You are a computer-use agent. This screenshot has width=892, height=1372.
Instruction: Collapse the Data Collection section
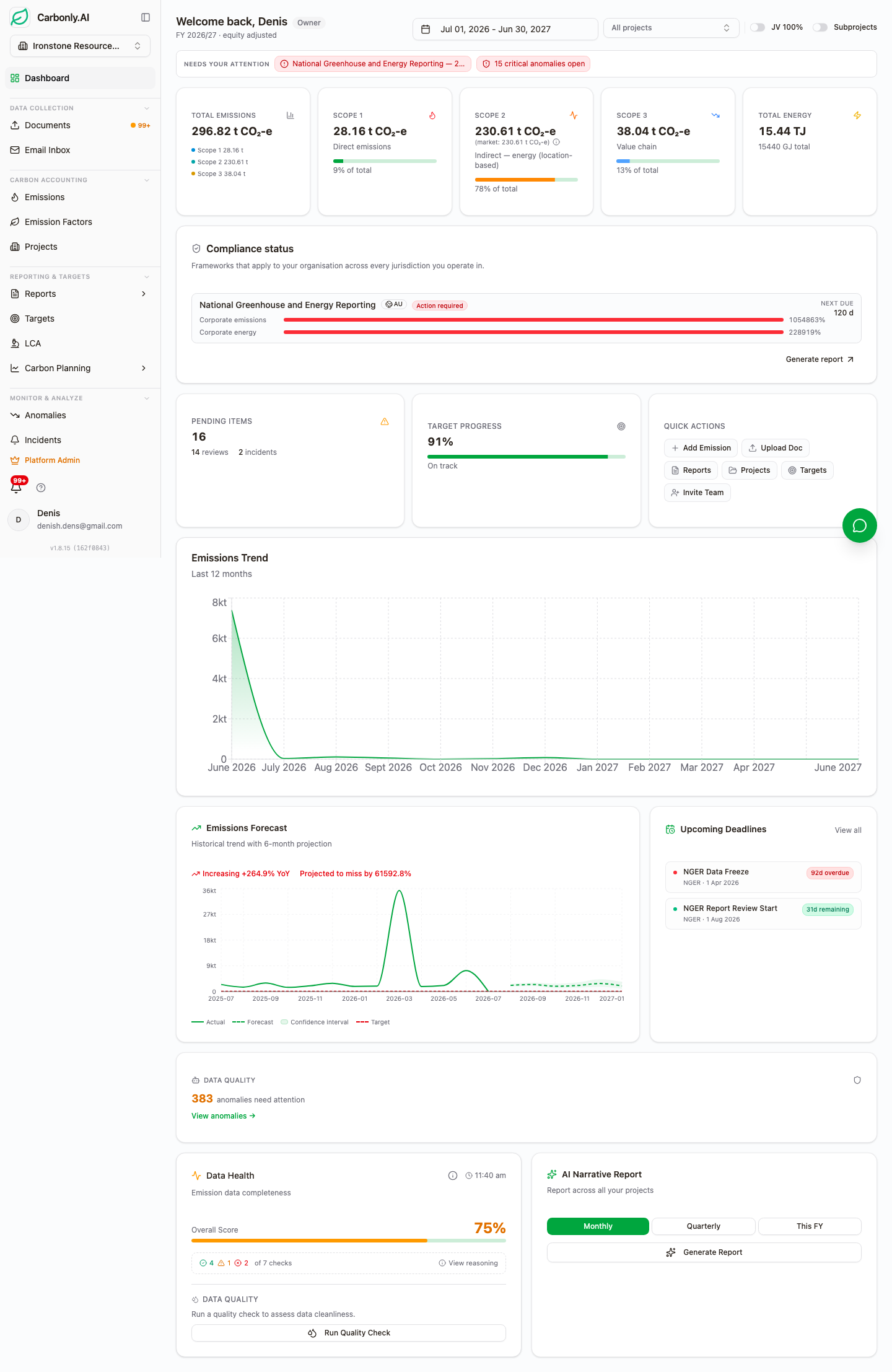pyautogui.click(x=147, y=108)
